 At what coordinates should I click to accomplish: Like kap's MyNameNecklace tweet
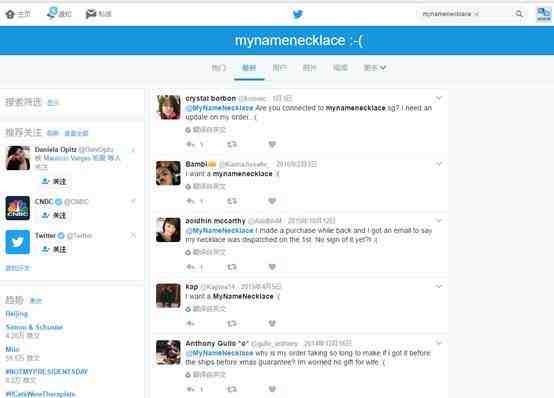(x=272, y=323)
